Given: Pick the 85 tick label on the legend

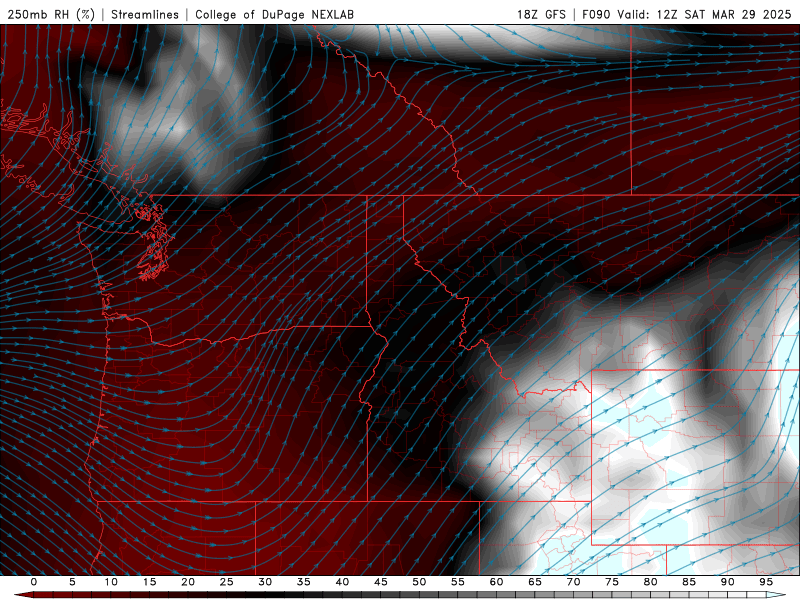Looking at the screenshot, I should pos(689,582).
